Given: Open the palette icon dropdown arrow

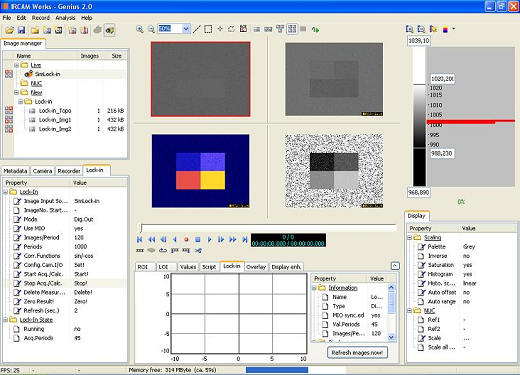Looking at the screenshot, I should 454,29.
